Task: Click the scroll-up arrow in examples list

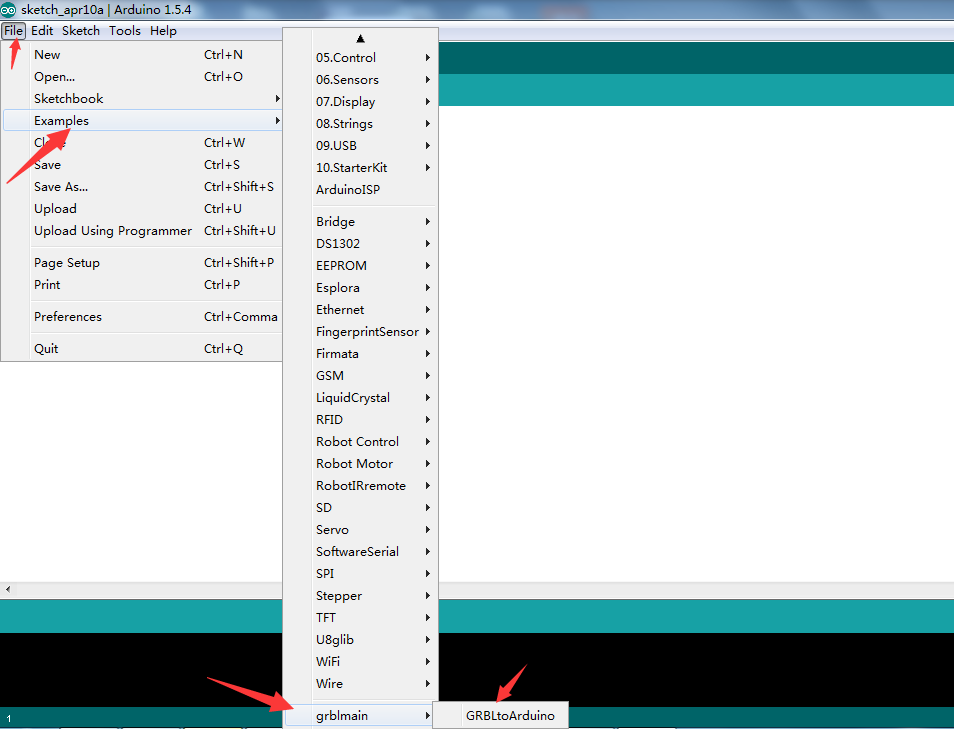Action: pyautogui.click(x=360, y=38)
